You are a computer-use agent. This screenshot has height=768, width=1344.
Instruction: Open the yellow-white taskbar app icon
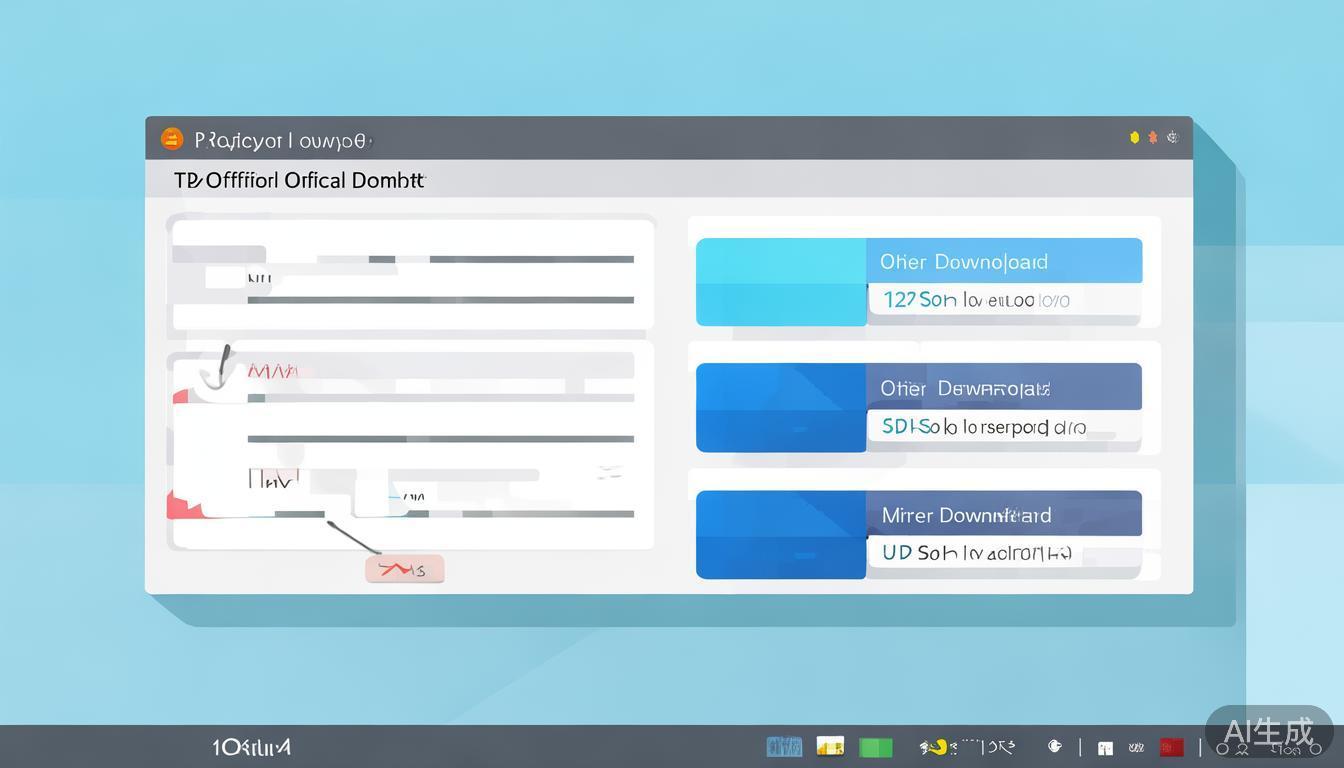click(x=830, y=746)
